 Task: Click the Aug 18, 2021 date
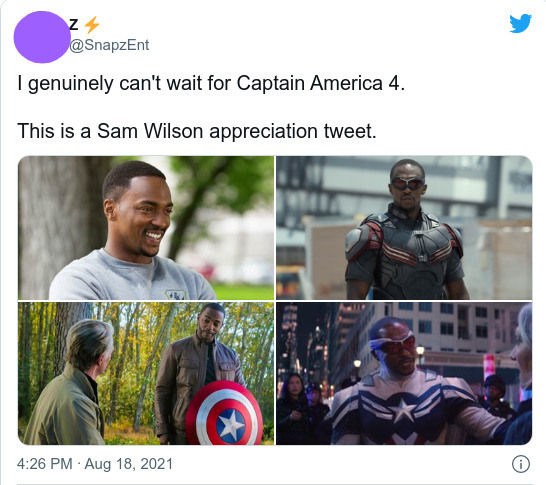coord(128,464)
